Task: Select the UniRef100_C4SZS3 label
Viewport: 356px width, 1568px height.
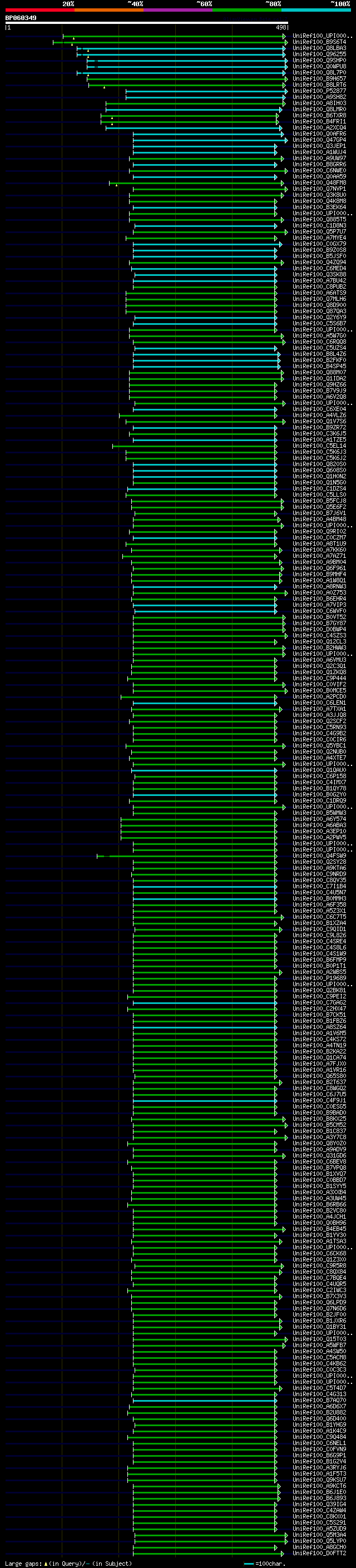Action: pyautogui.click(x=319, y=635)
